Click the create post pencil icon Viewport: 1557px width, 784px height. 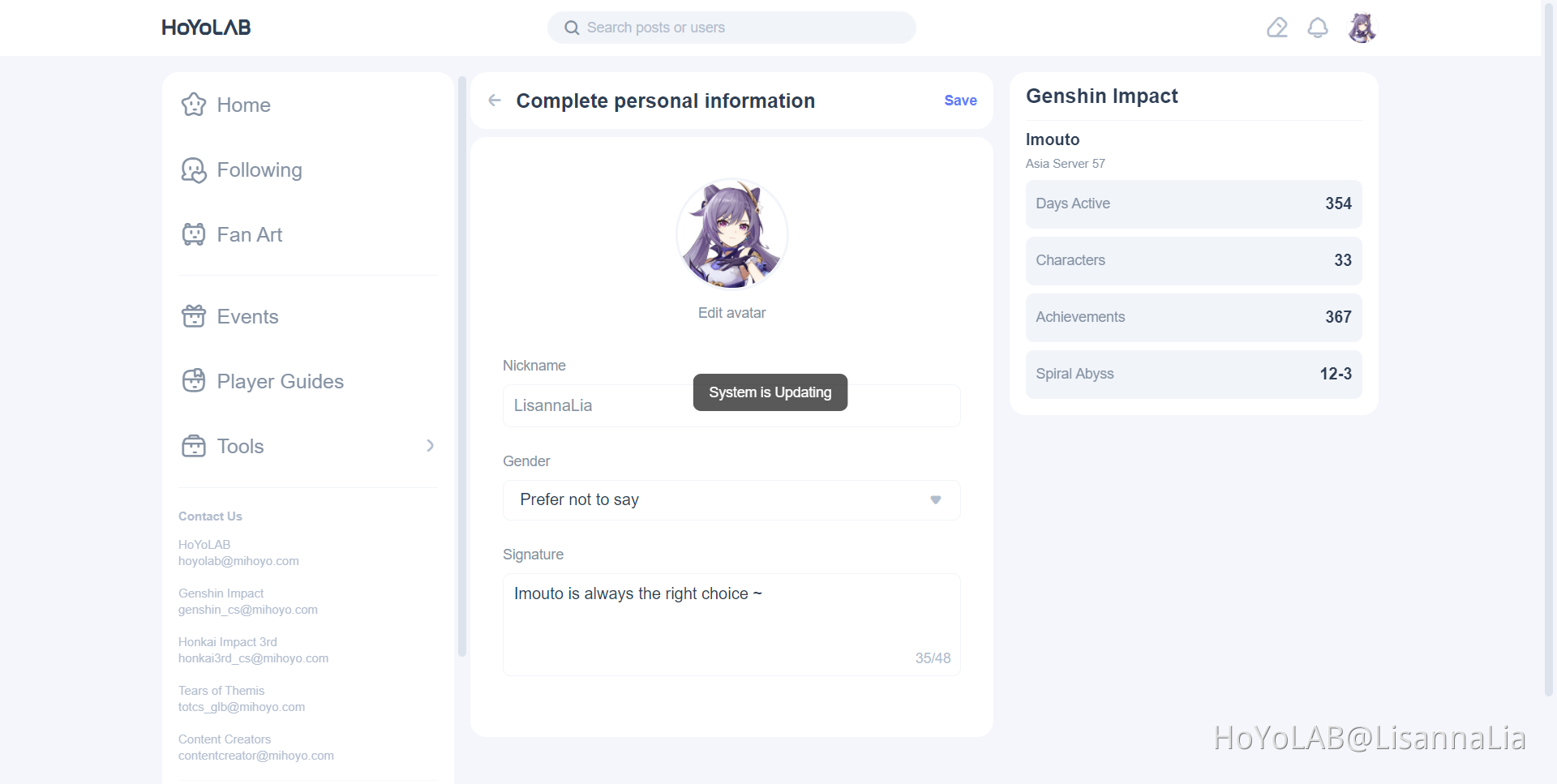click(1277, 28)
